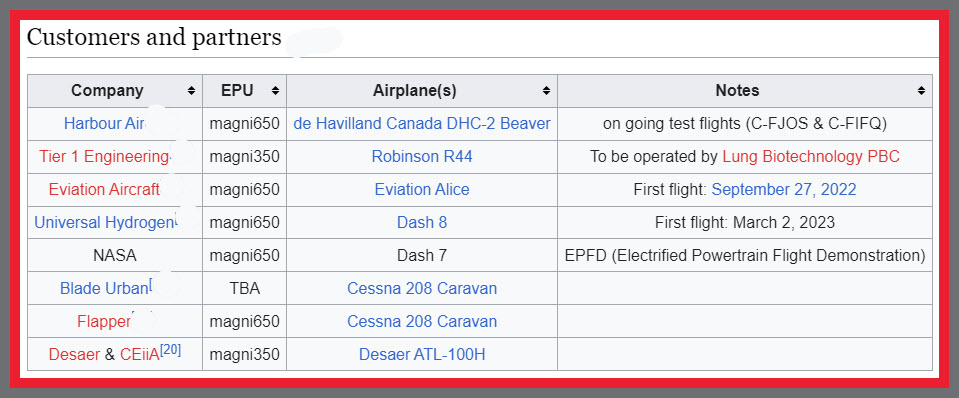The height and width of the screenshot is (398, 959).
Task: Visit the Blade Urban link
Action: pos(104,288)
